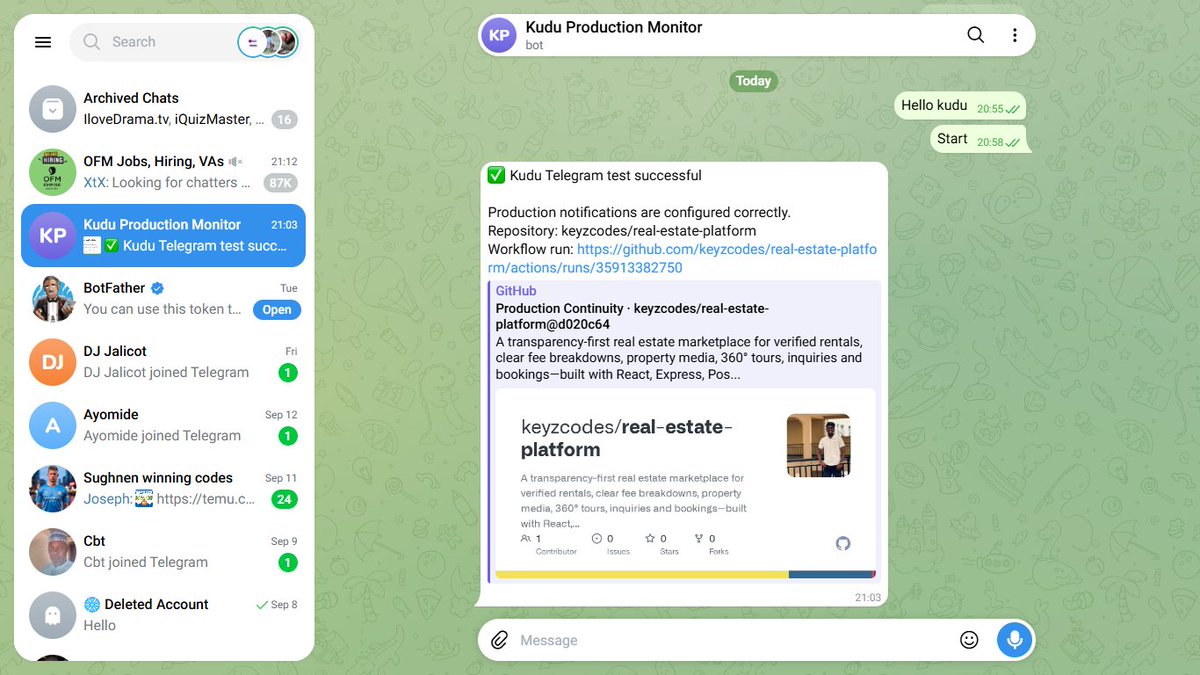Screen dimensions: 1200x675
Task: Click the profile photo in GitHub preview
Action: point(818,445)
